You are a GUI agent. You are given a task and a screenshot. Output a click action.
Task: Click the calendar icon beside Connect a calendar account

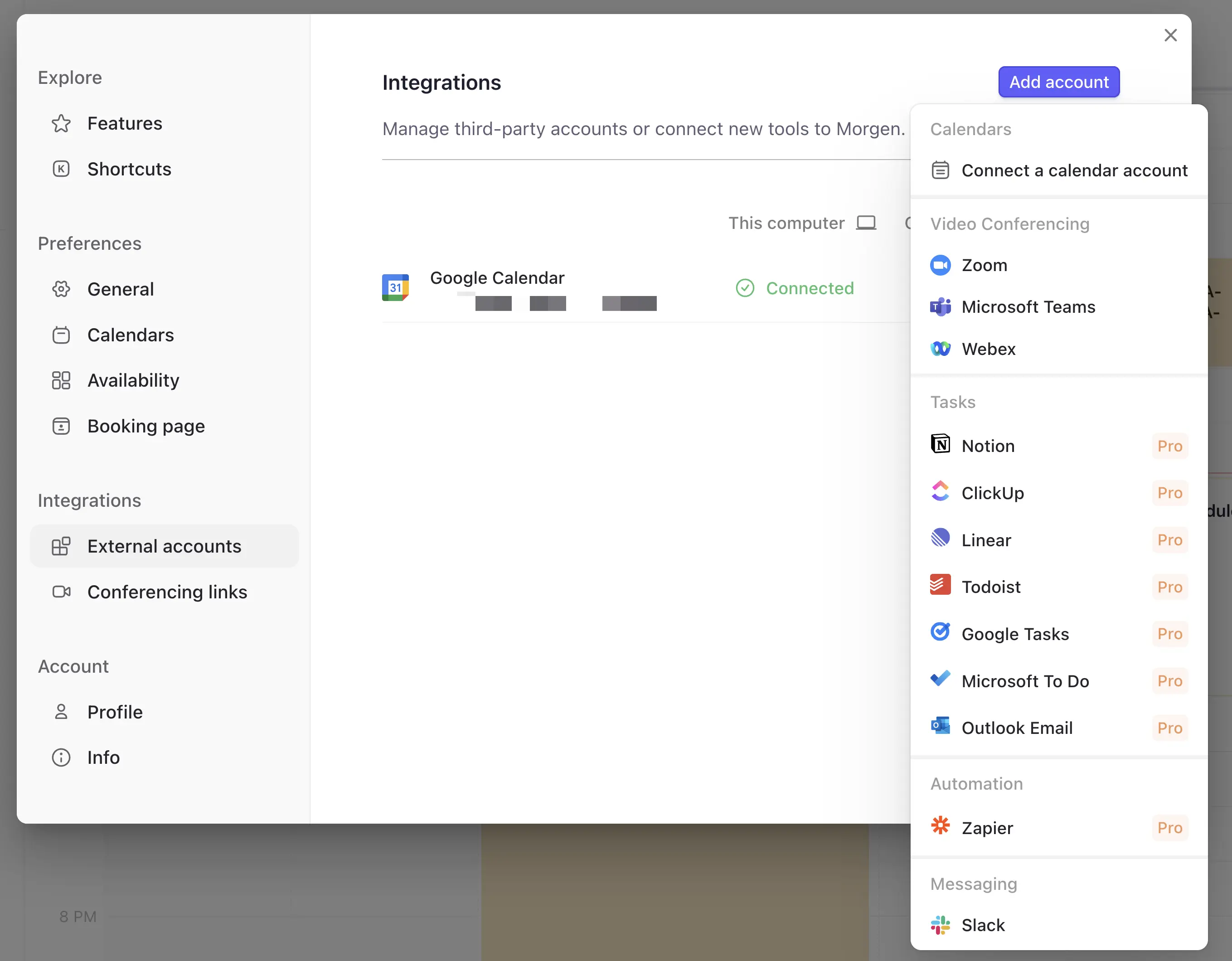tap(941, 170)
